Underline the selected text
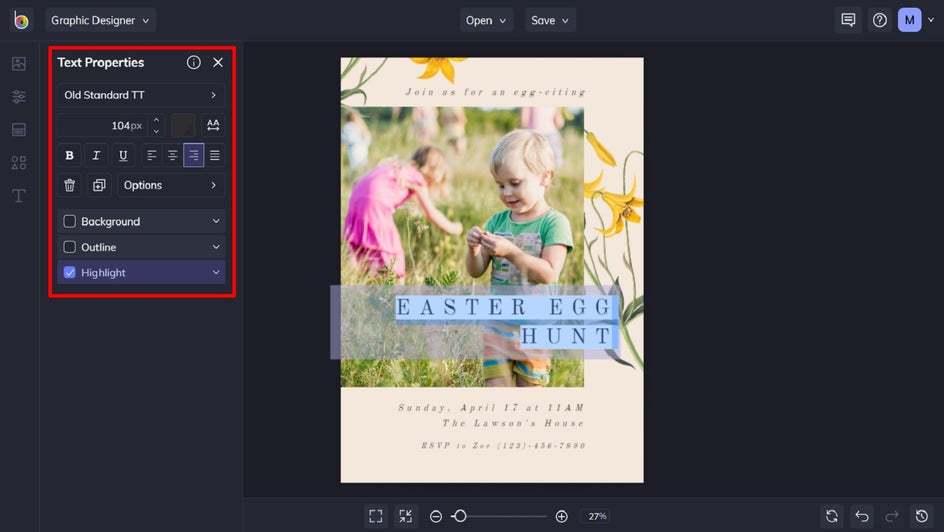 [x=123, y=155]
